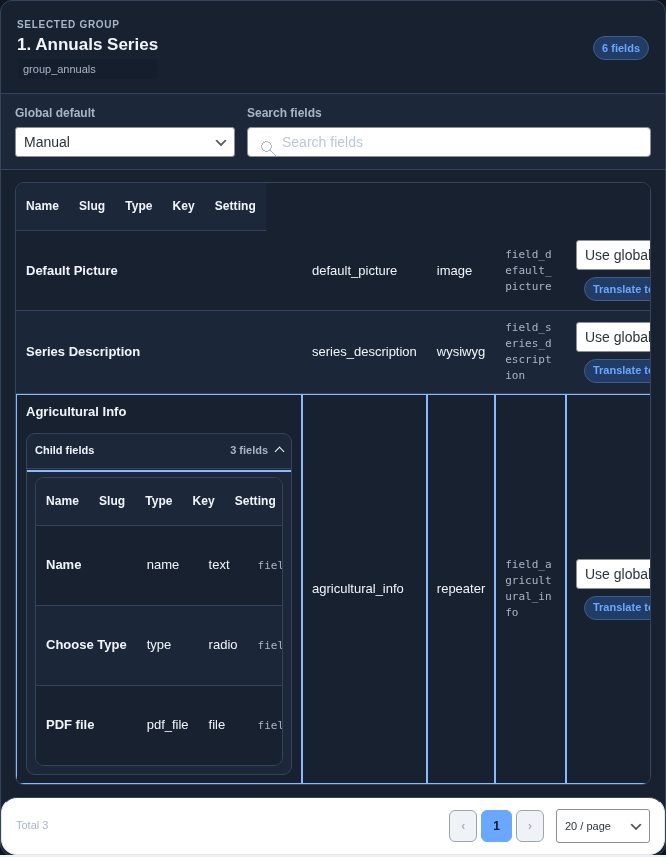Click the group_annuals slug tag
The height and width of the screenshot is (857, 666).
coord(87,69)
